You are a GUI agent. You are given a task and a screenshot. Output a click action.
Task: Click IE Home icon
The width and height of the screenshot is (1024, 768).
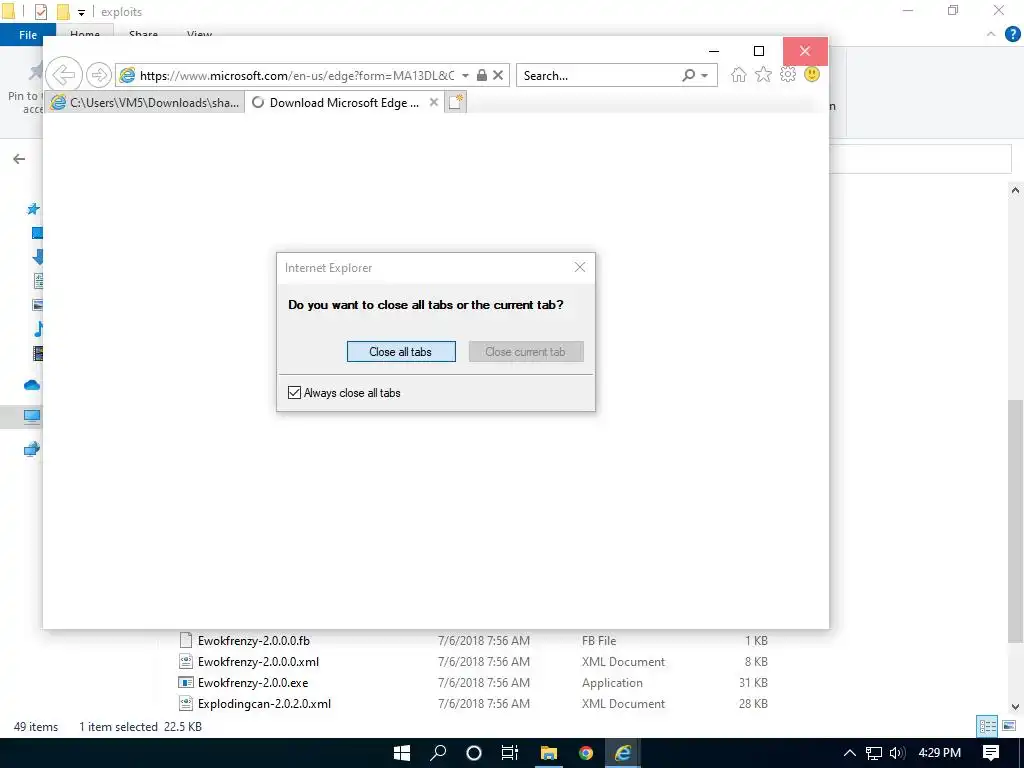point(739,74)
